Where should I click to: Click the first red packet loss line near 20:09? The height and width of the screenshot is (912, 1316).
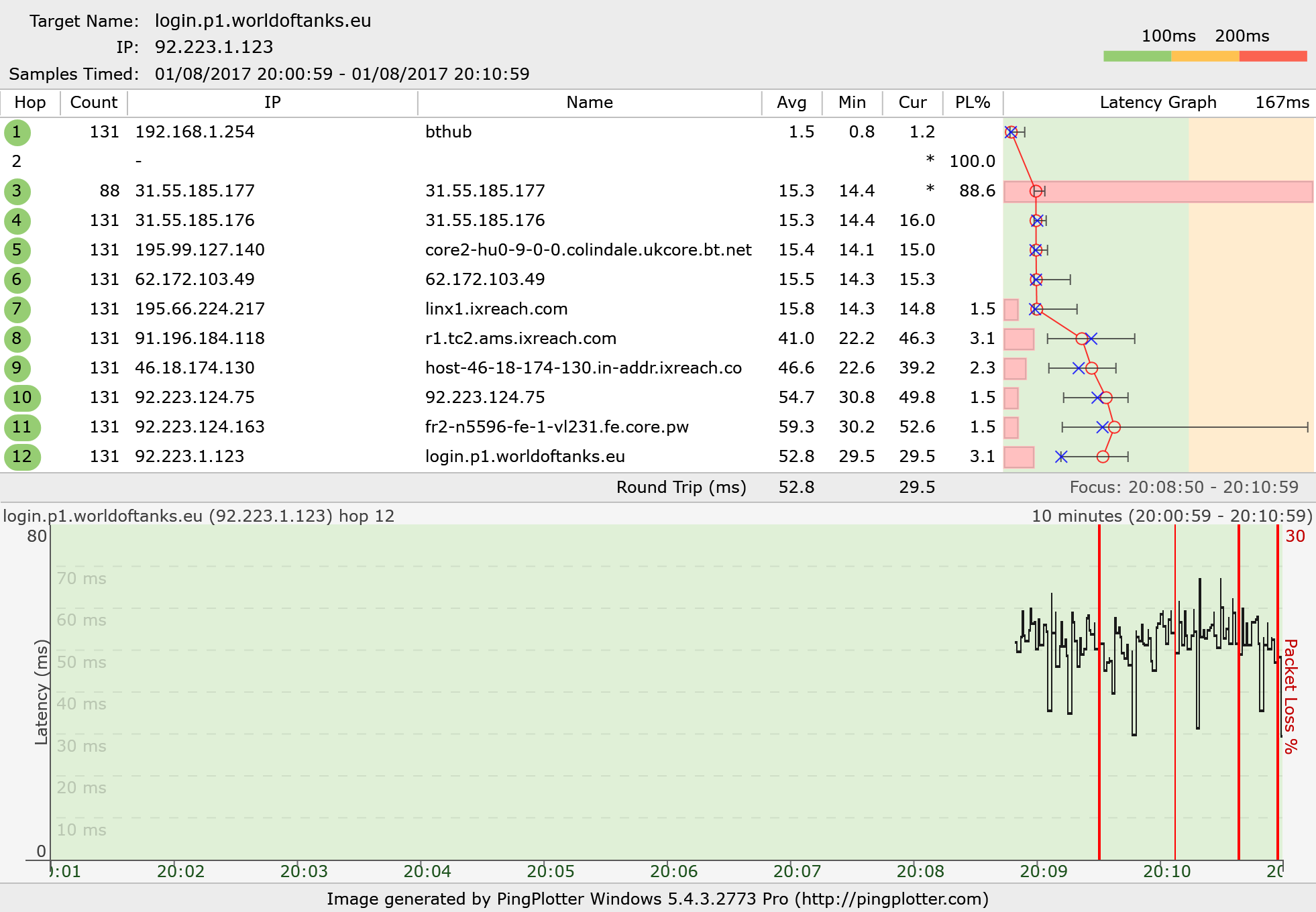[x=1099, y=692]
